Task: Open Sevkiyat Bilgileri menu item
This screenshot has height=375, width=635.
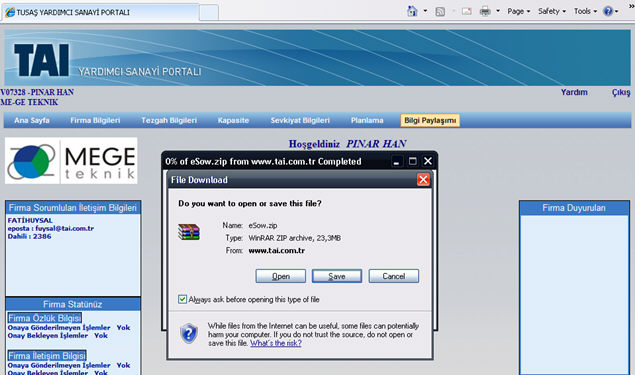Action: 300,120
